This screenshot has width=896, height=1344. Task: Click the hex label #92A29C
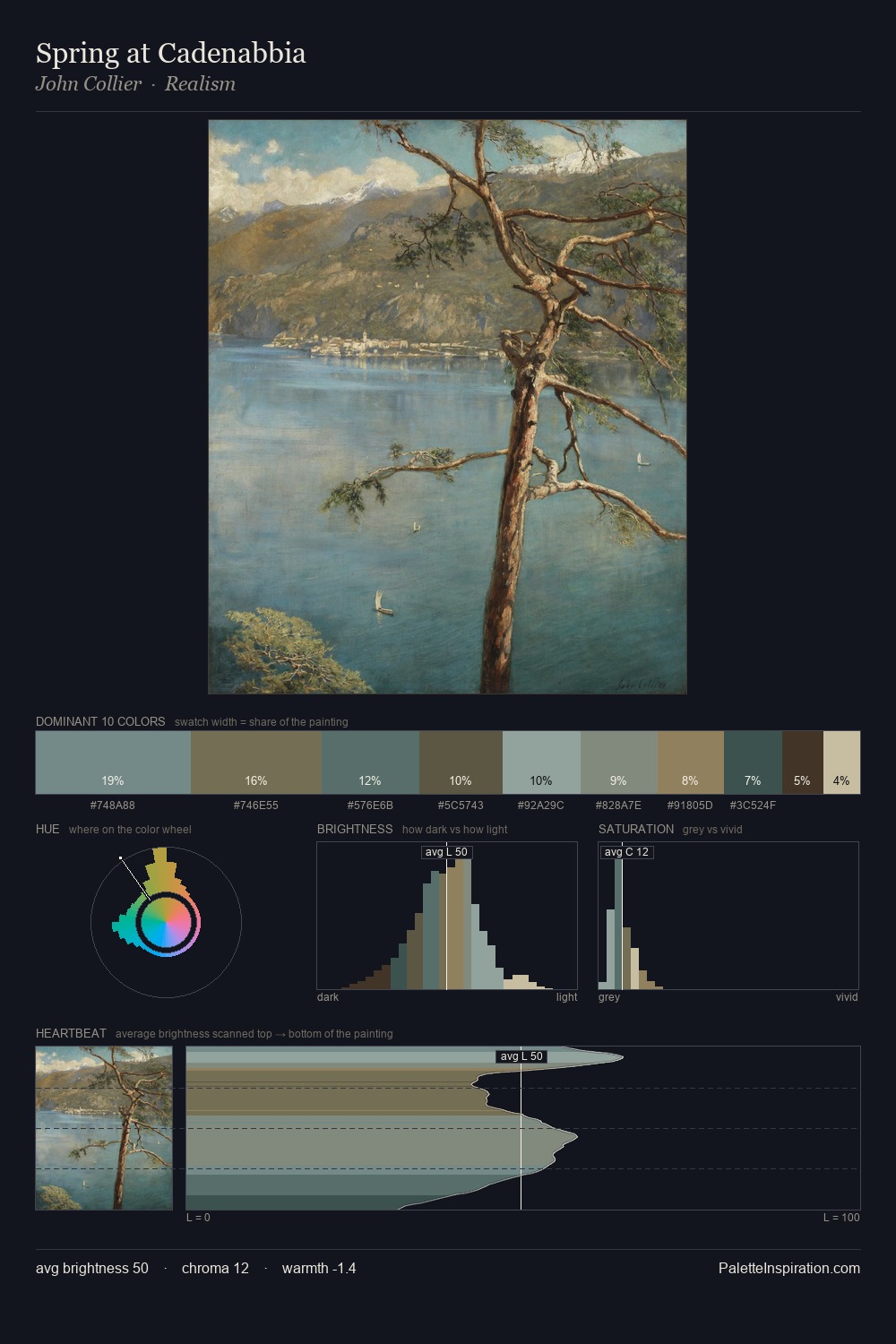tap(541, 806)
